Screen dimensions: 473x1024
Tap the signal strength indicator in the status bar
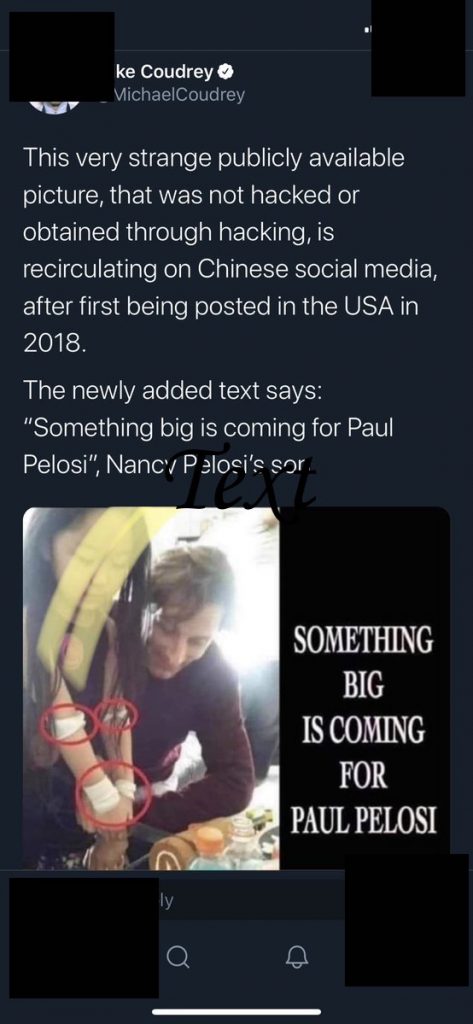pos(368,29)
